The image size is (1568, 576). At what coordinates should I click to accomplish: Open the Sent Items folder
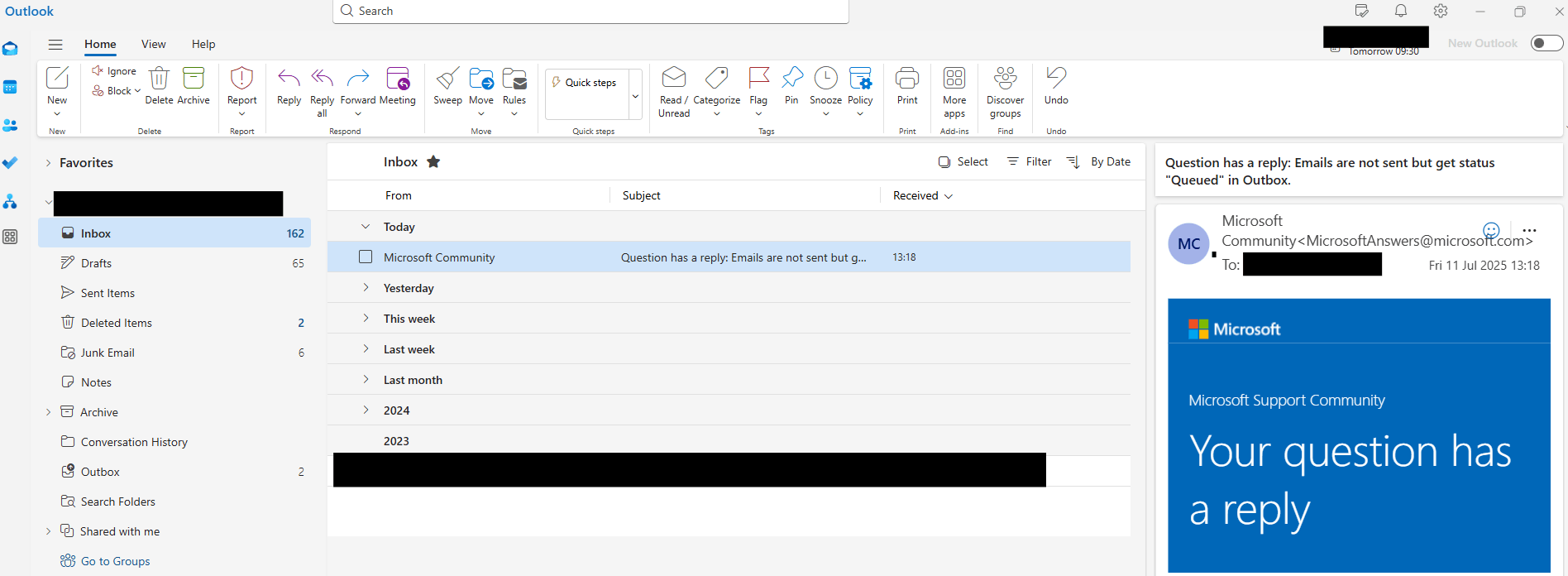174,293
